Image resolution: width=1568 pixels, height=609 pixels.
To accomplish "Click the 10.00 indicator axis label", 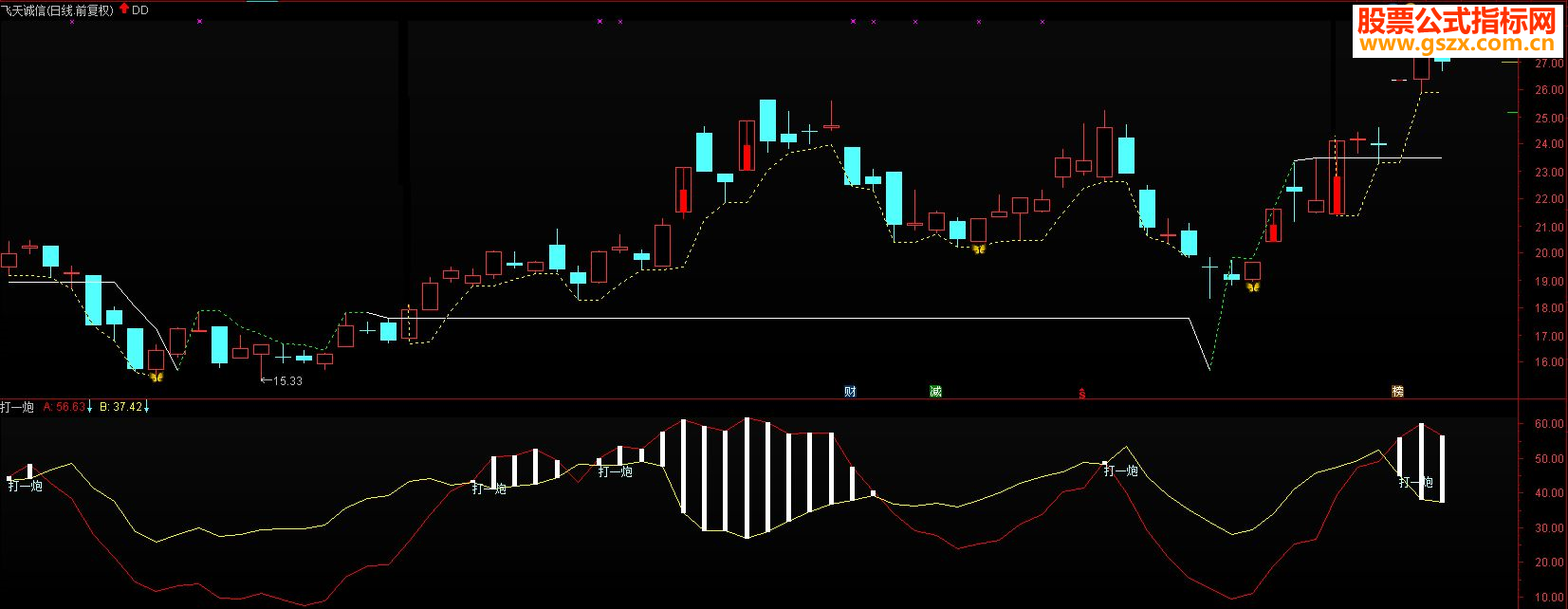I will tap(1549, 598).
